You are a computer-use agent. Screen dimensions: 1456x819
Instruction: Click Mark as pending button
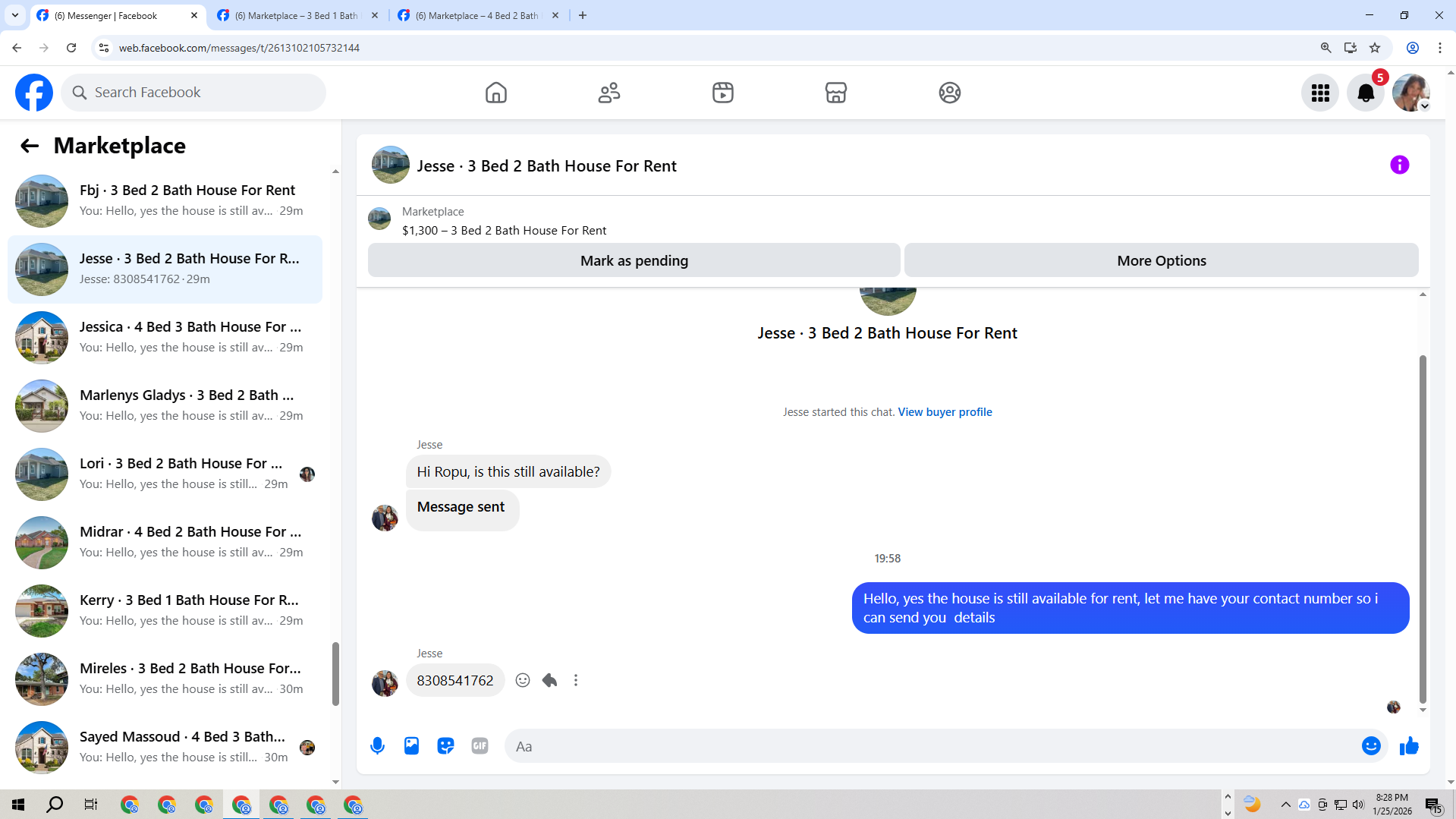point(634,260)
